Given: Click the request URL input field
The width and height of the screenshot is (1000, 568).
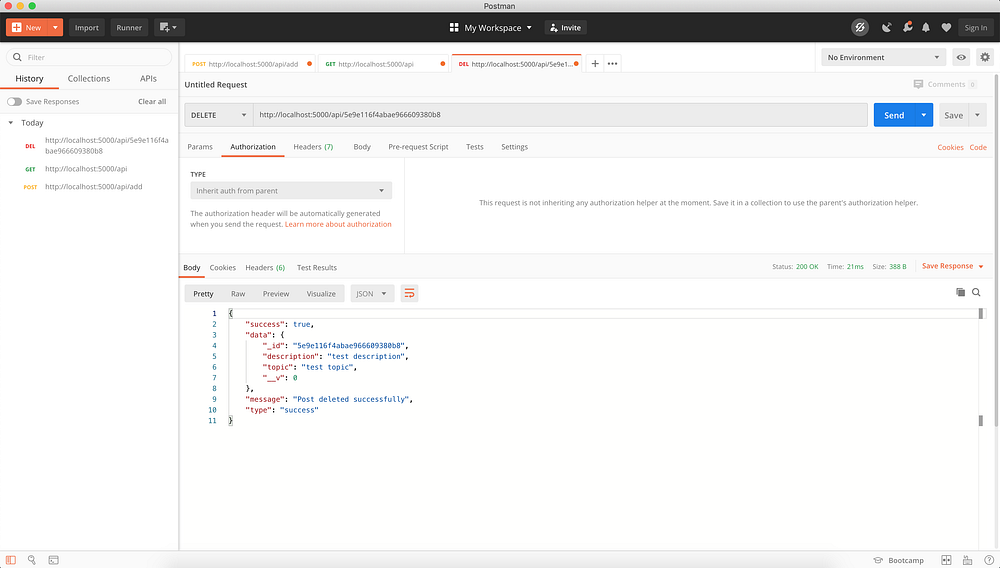Looking at the screenshot, I should coord(560,115).
